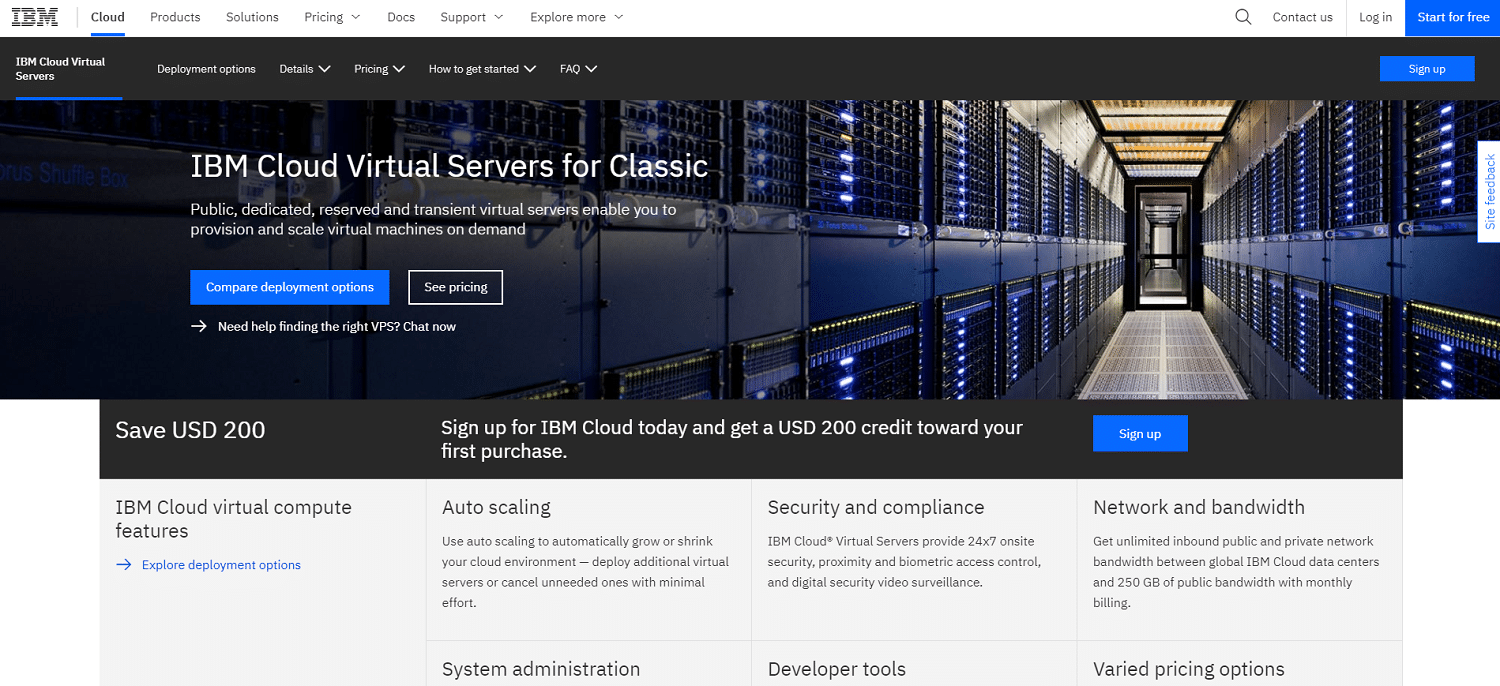
Task: Open the How to get started dropdown
Action: coord(482,68)
